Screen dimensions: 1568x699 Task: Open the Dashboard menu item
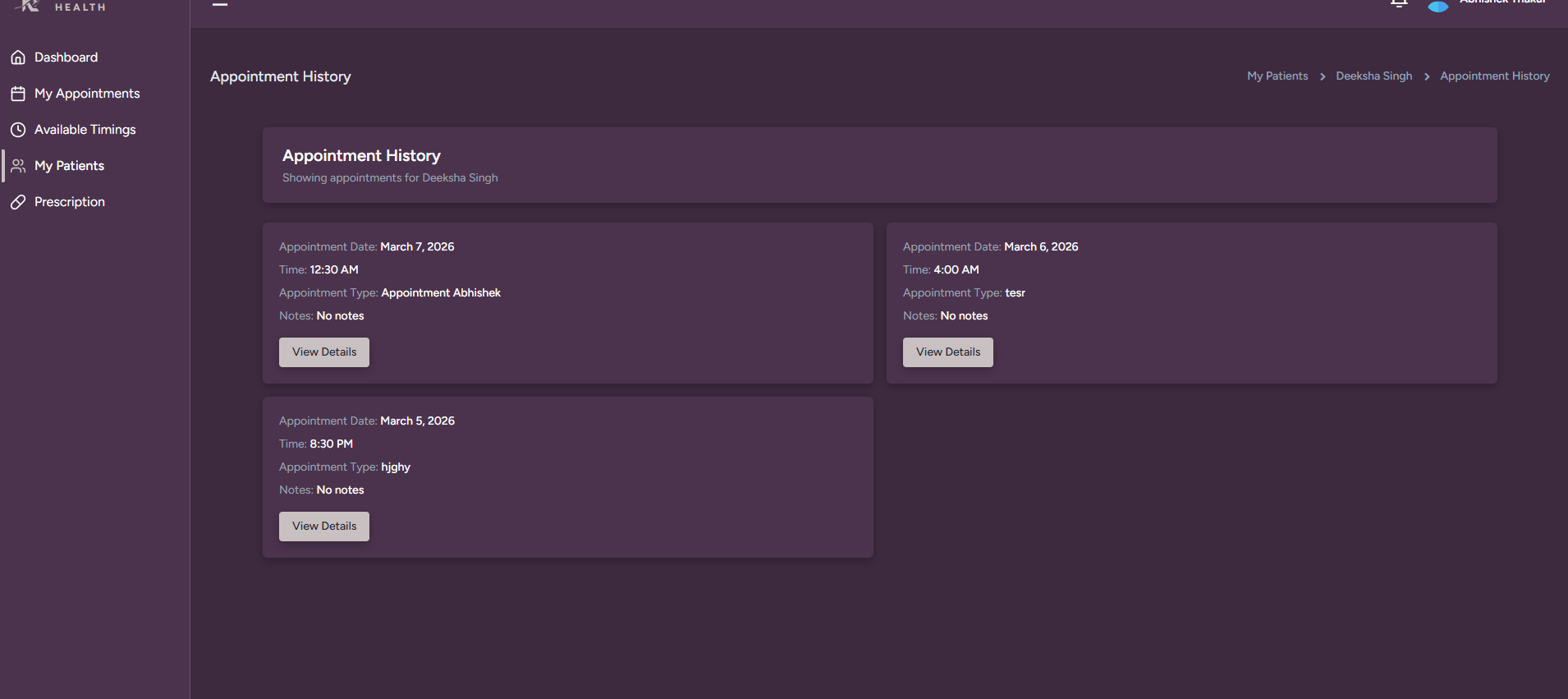click(66, 57)
